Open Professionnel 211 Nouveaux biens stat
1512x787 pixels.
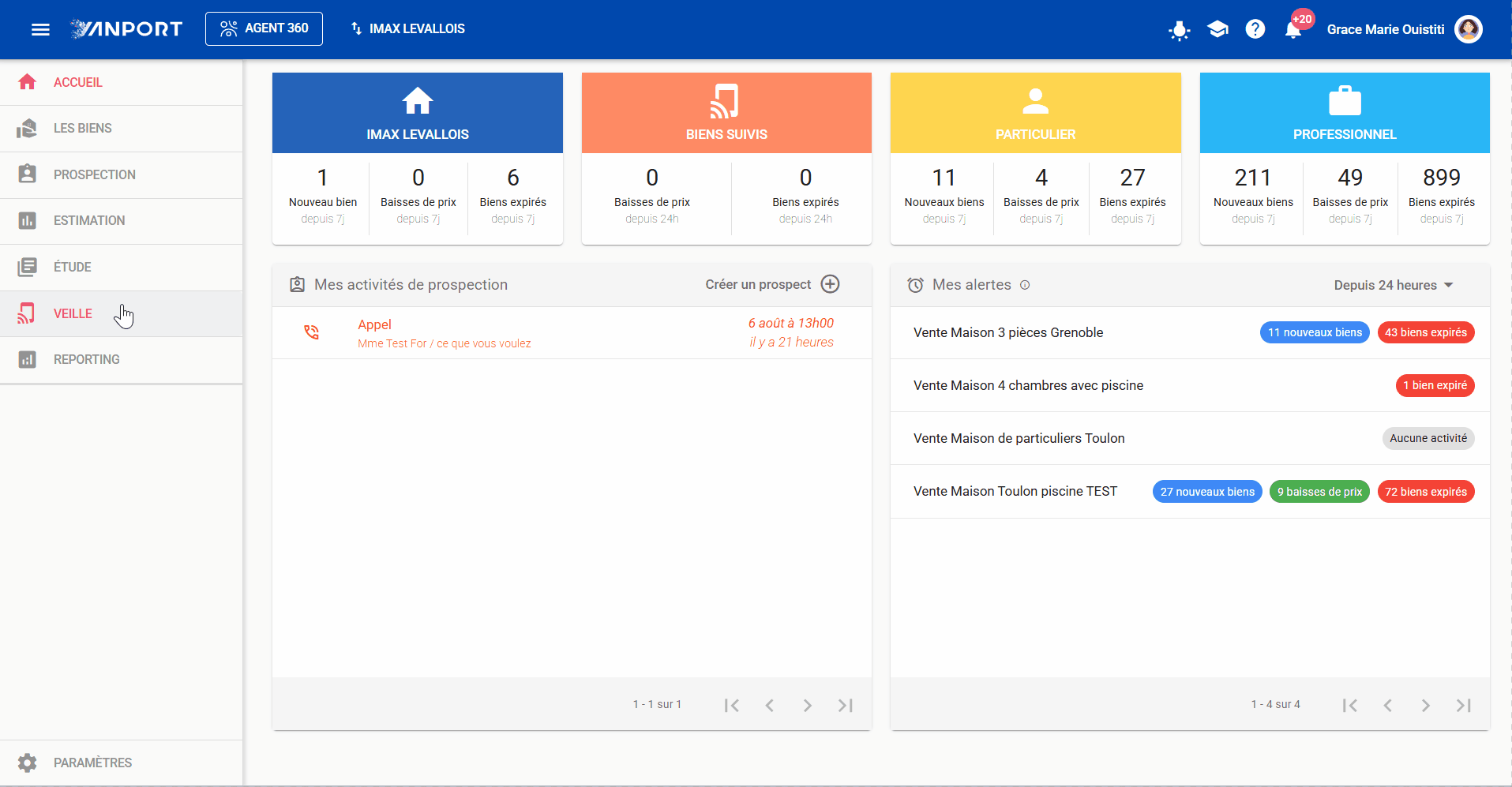(x=1253, y=196)
